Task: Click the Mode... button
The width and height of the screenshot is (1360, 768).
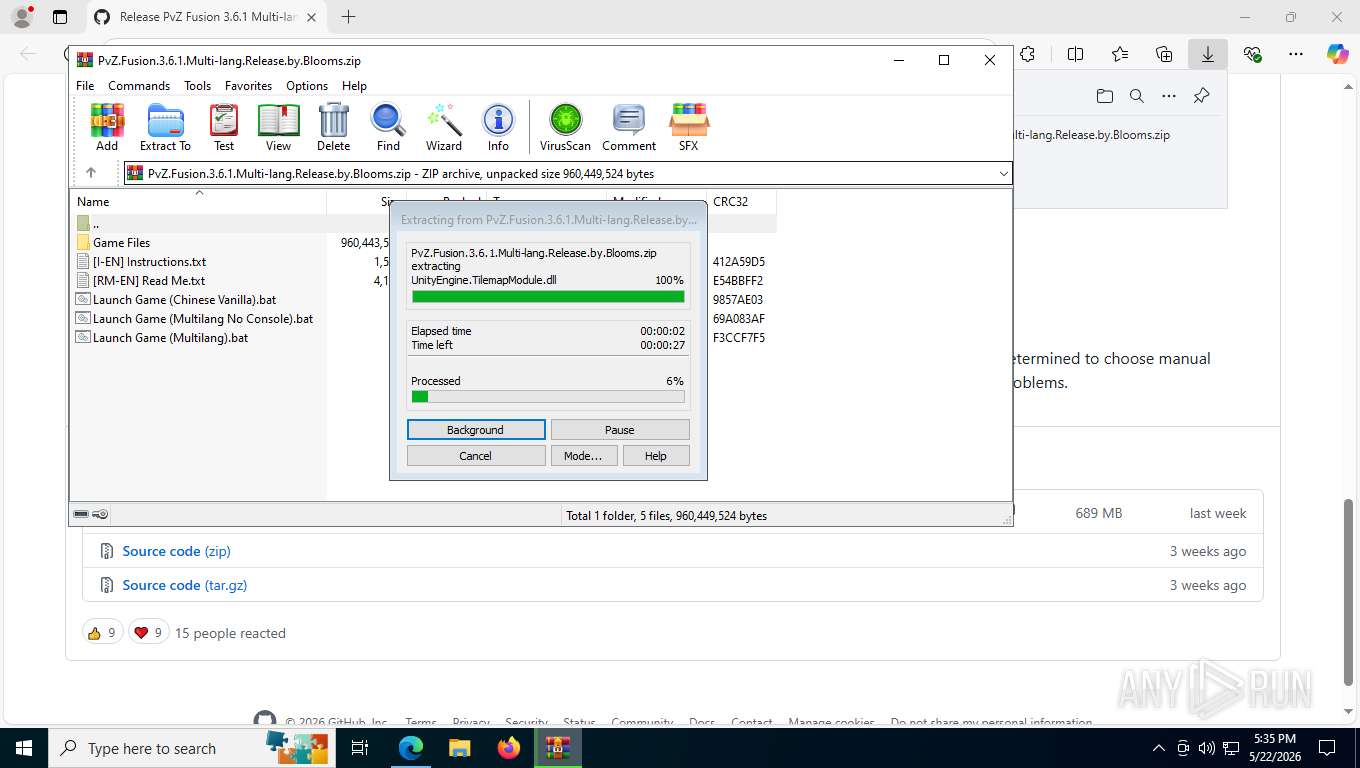Action: [x=583, y=456]
